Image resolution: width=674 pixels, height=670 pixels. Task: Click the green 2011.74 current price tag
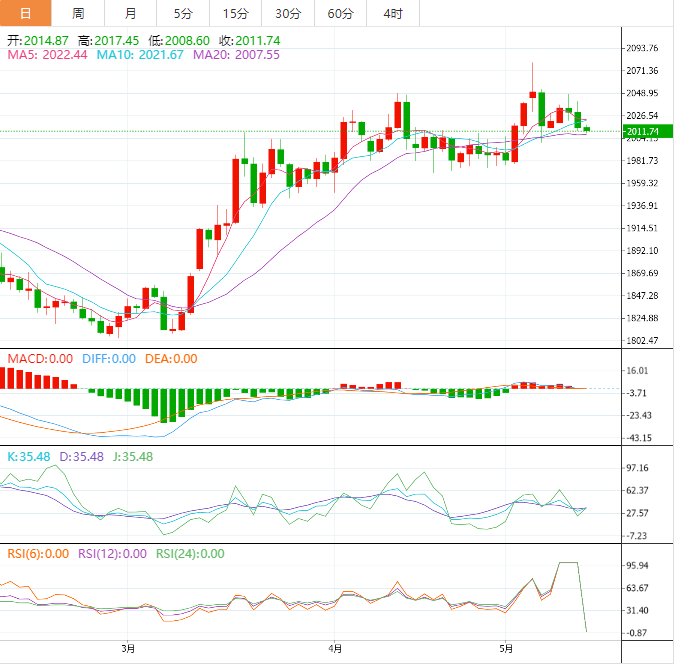tap(648, 131)
